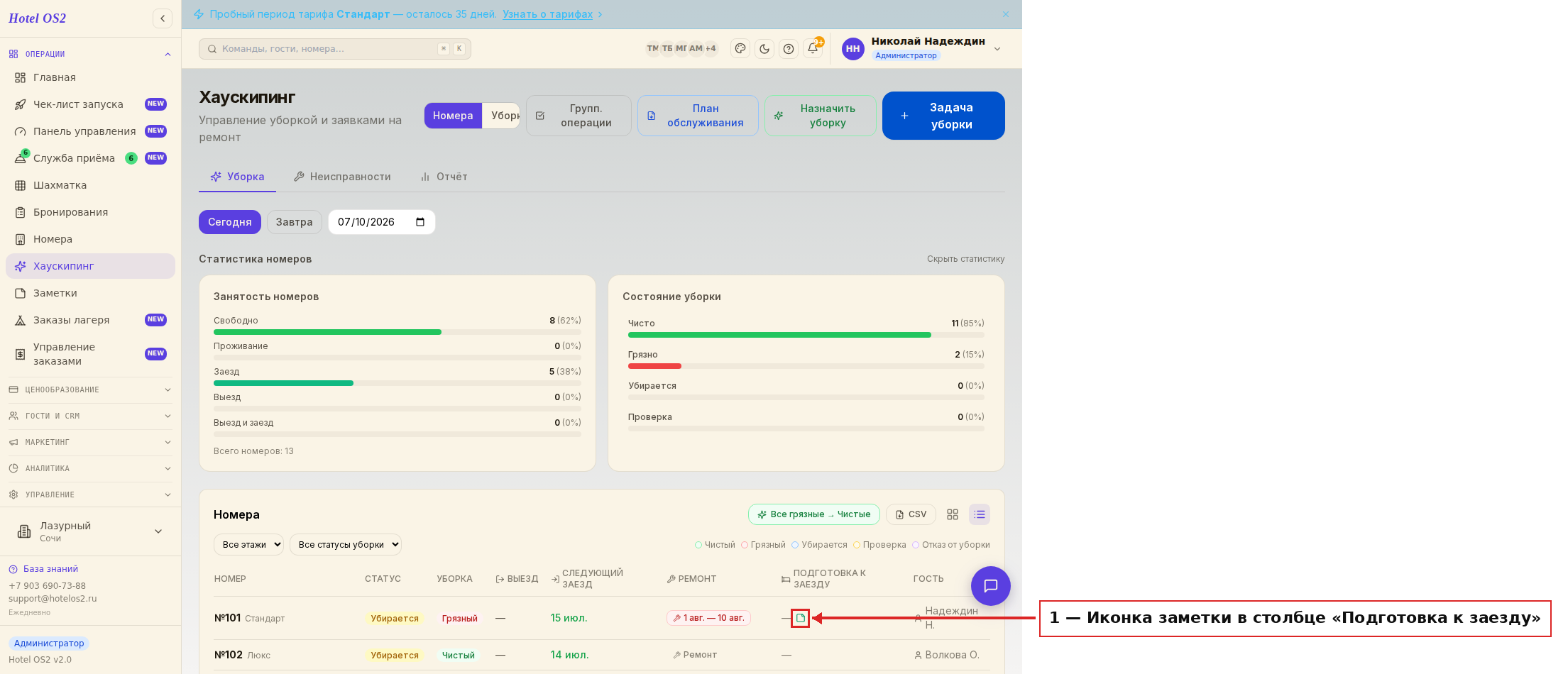Switch rooms to list view icon
The height and width of the screenshot is (674, 1568).
click(x=980, y=514)
